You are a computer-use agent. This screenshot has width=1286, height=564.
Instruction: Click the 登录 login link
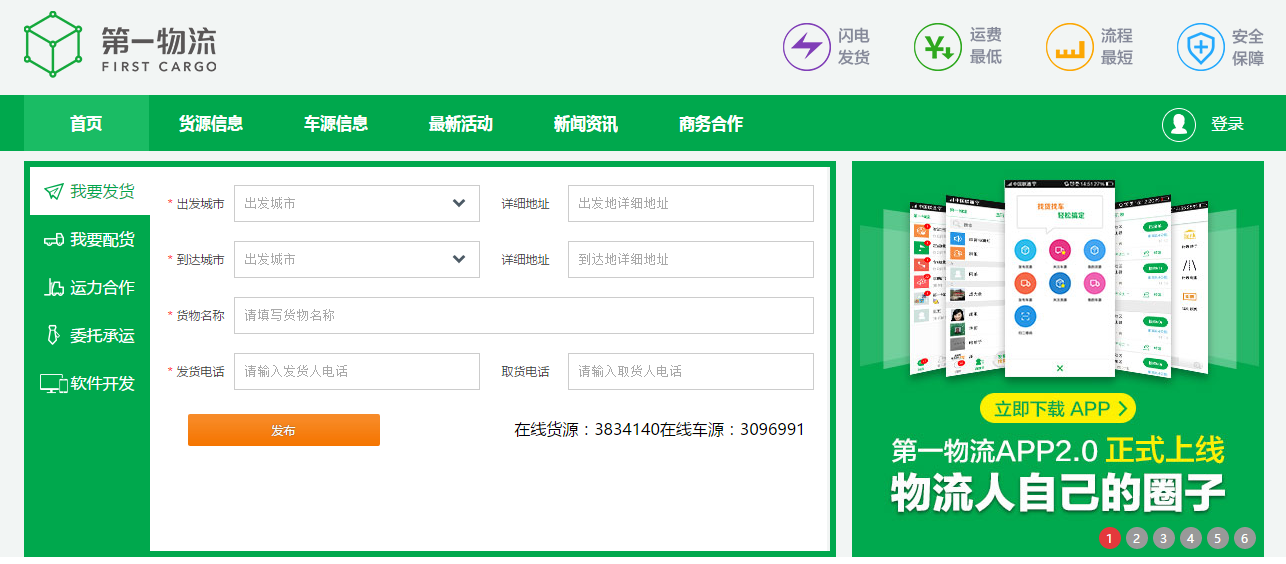(1227, 124)
